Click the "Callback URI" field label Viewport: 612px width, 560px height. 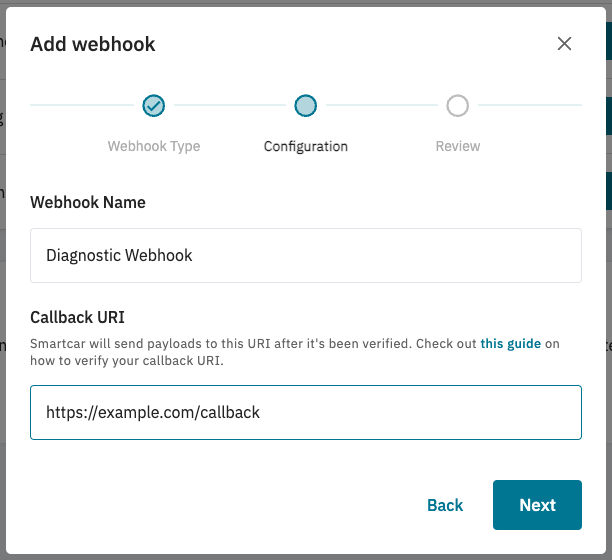(x=77, y=317)
